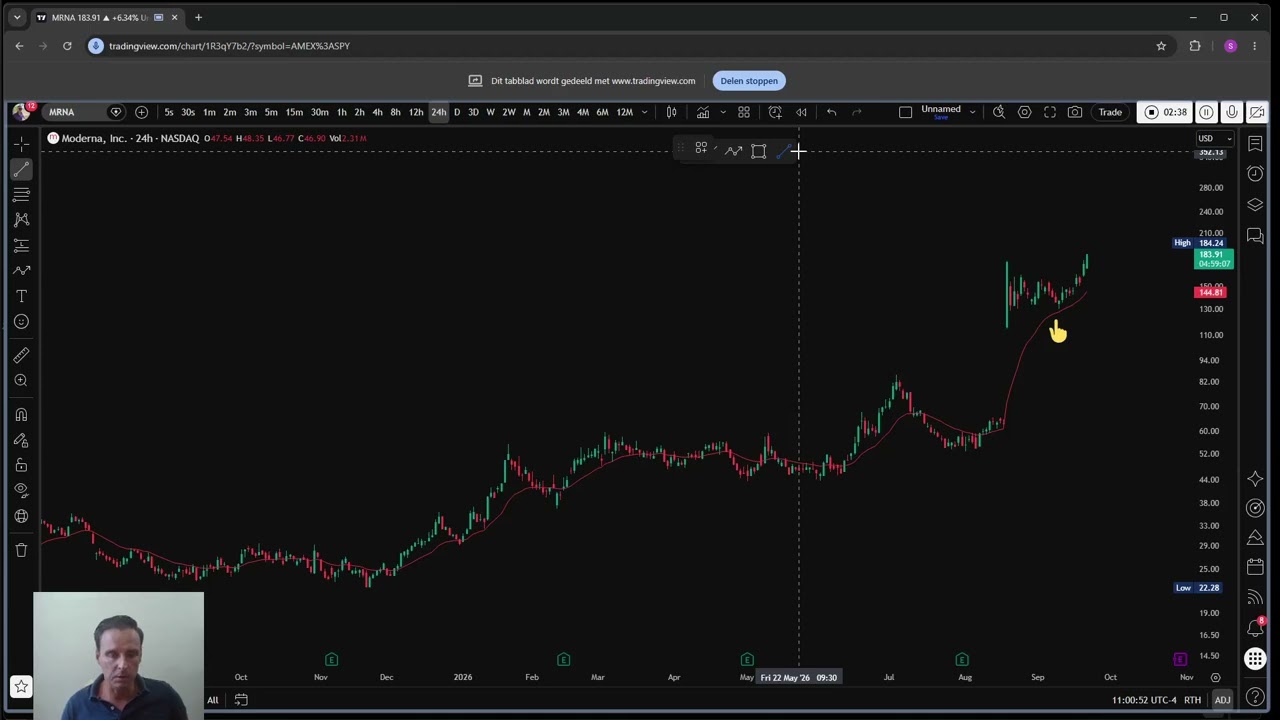
Task: Select the trend line drawing tool
Action: 21,169
